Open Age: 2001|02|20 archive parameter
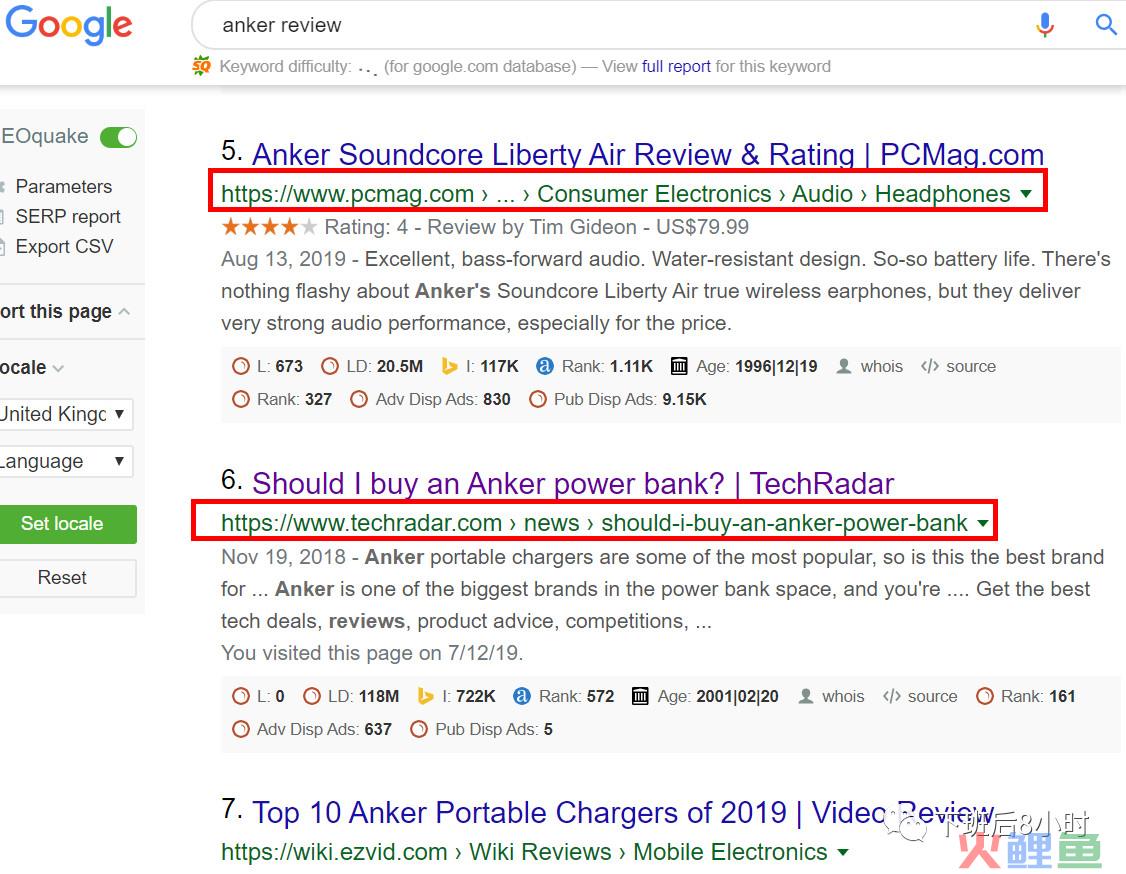This screenshot has height=874, width=1126. (705, 696)
